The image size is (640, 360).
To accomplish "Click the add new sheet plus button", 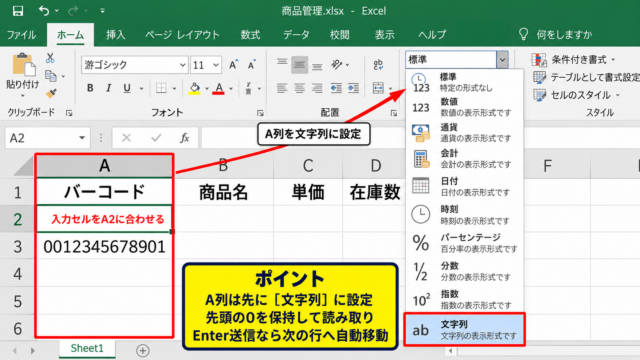I will pyautogui.click(x=142, y=350).
